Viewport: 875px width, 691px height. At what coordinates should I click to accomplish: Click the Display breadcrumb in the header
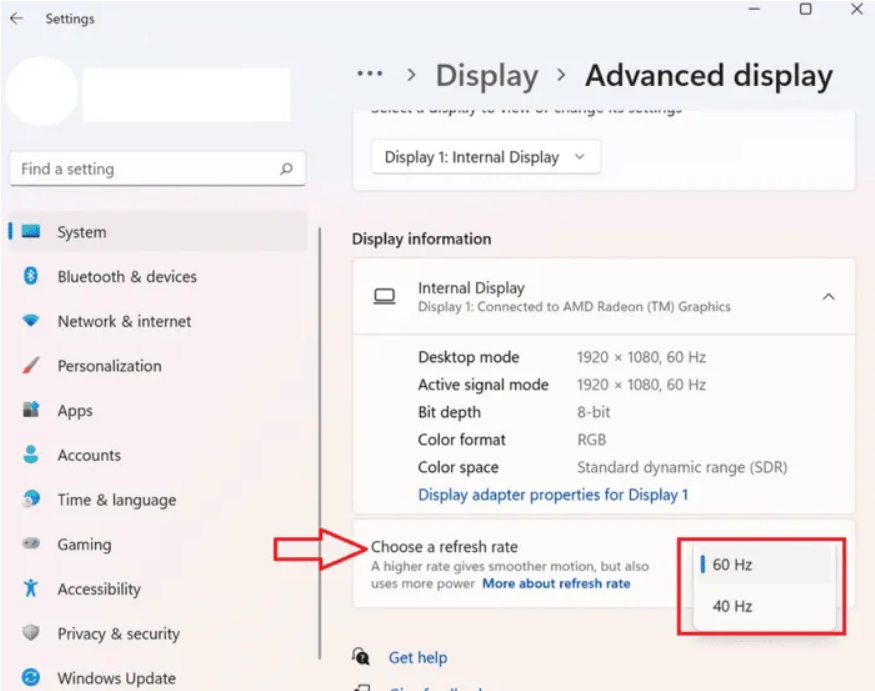coord(487,76)
